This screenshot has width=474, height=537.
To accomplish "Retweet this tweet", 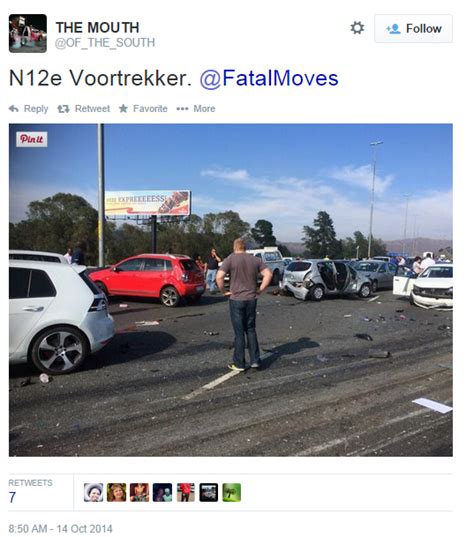I will click(x=84, y=109).
